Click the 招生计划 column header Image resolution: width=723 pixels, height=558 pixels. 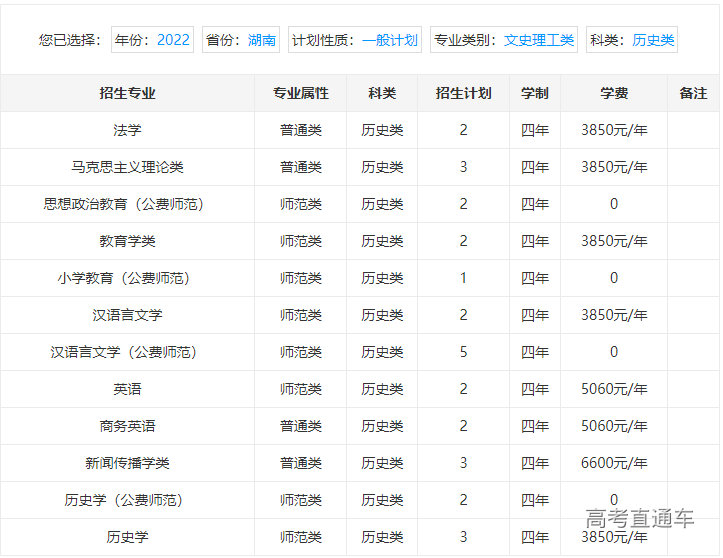coord(463,93)
